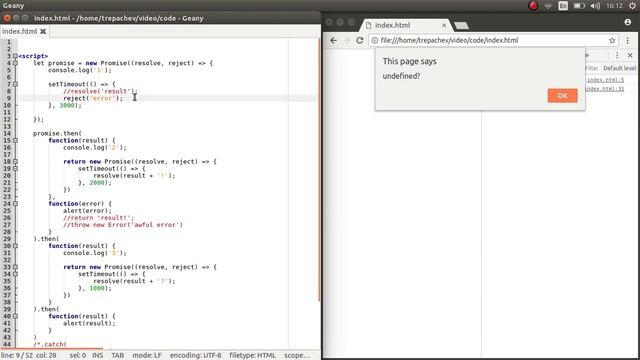Select the index.html browser tab
Image resolution: width=640 pixels, height=360 pixels.
404,25
